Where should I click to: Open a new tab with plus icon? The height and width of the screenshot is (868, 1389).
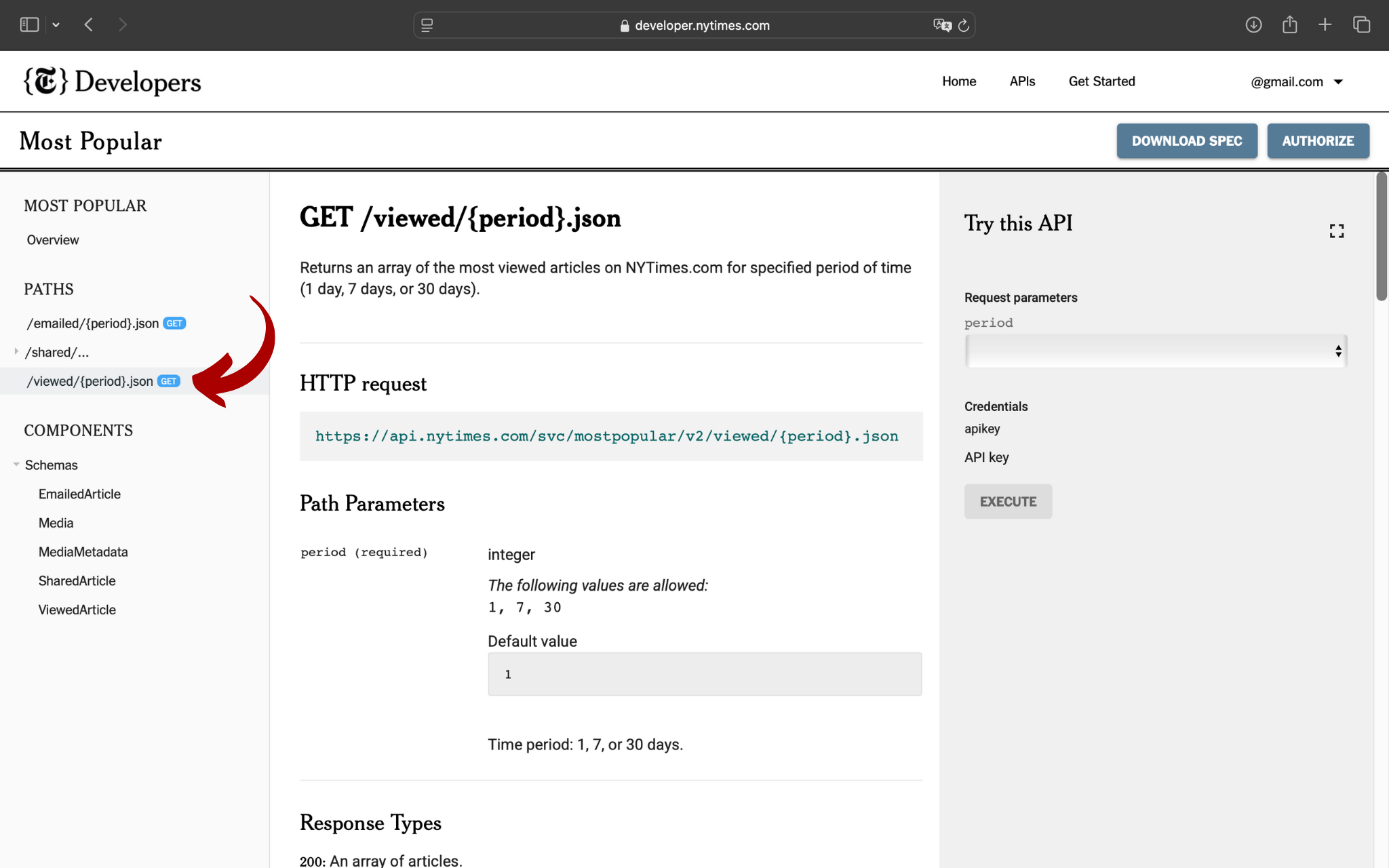pyautogui.click(x=1325, y=25)
